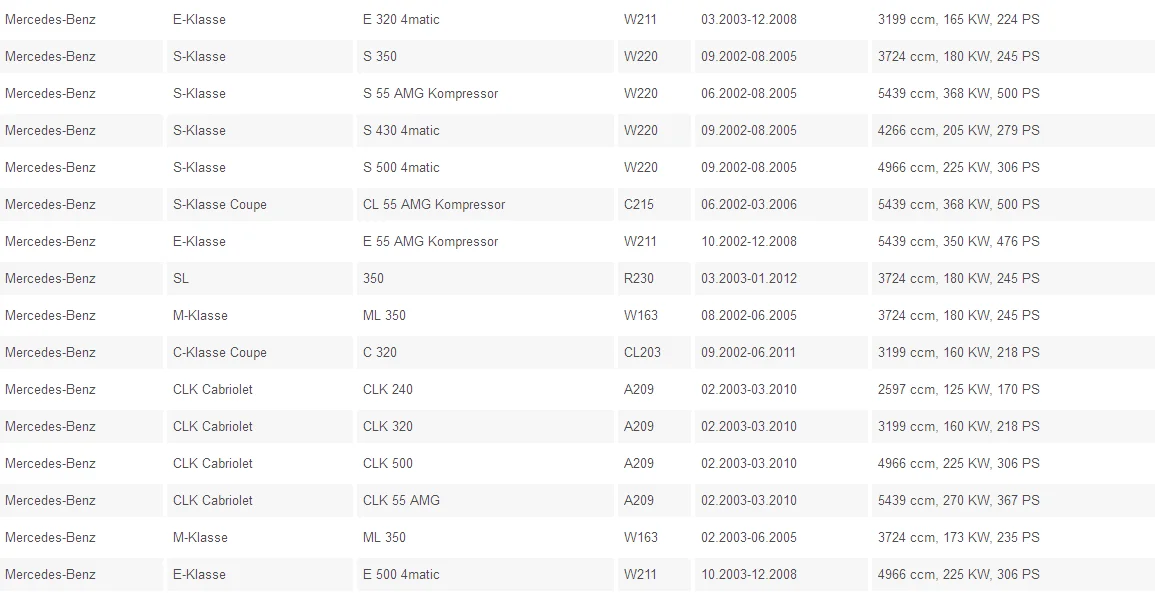Click the CL203 chassis code
The width and height of the screenshot is (1155, 593).
642,352
